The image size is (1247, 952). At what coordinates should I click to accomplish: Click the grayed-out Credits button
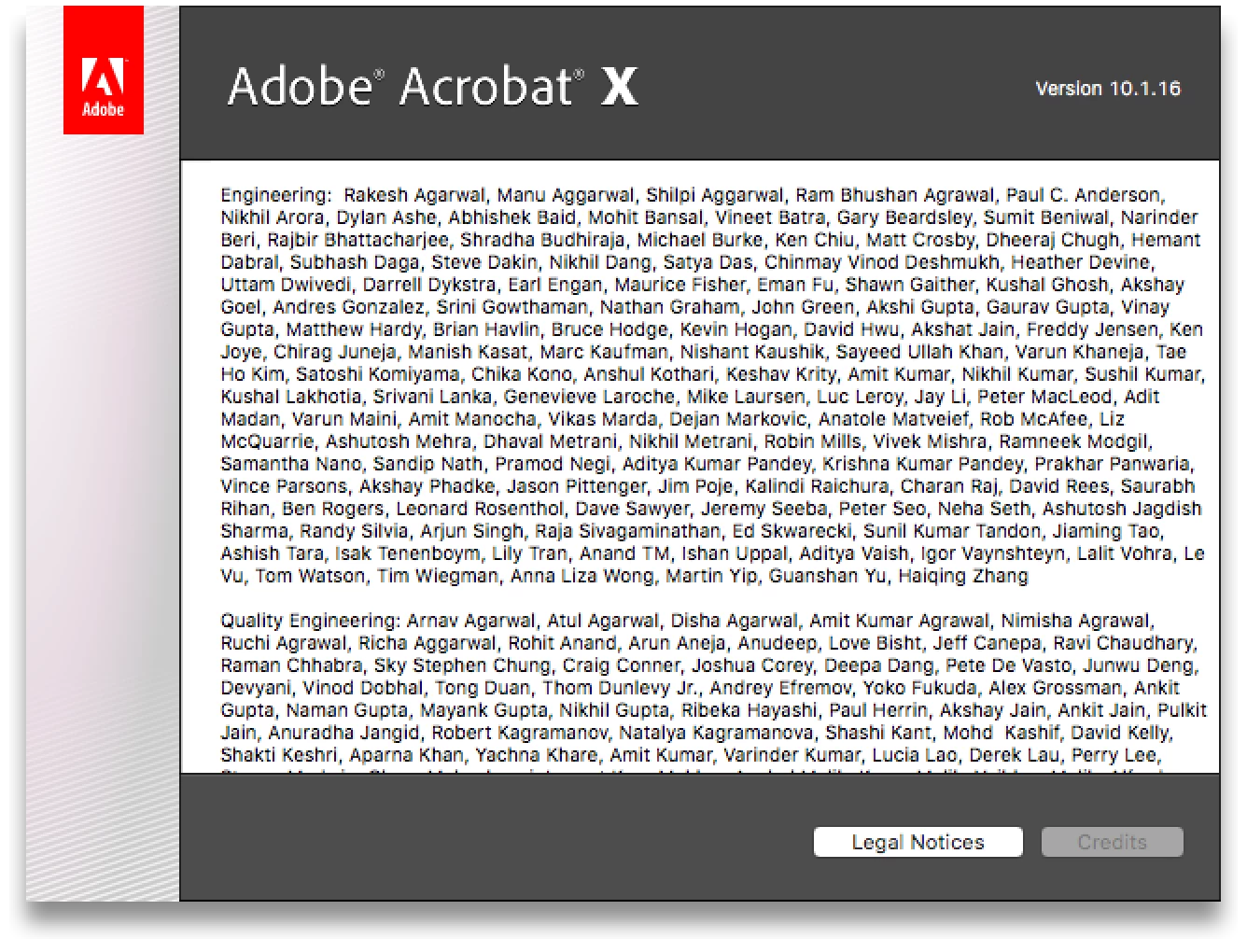coord(1112,842)
